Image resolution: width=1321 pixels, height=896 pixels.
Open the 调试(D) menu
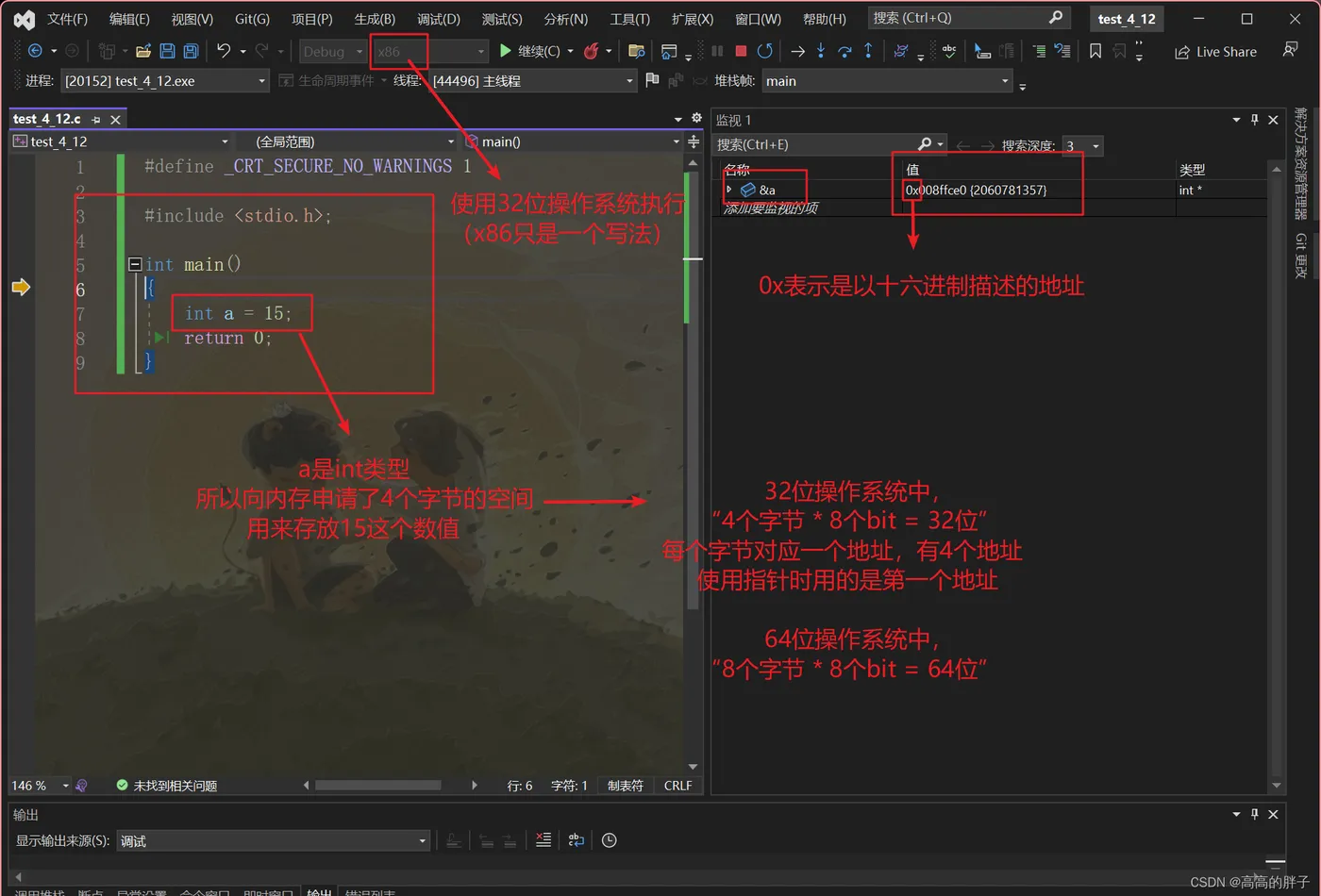coord(439,19)
